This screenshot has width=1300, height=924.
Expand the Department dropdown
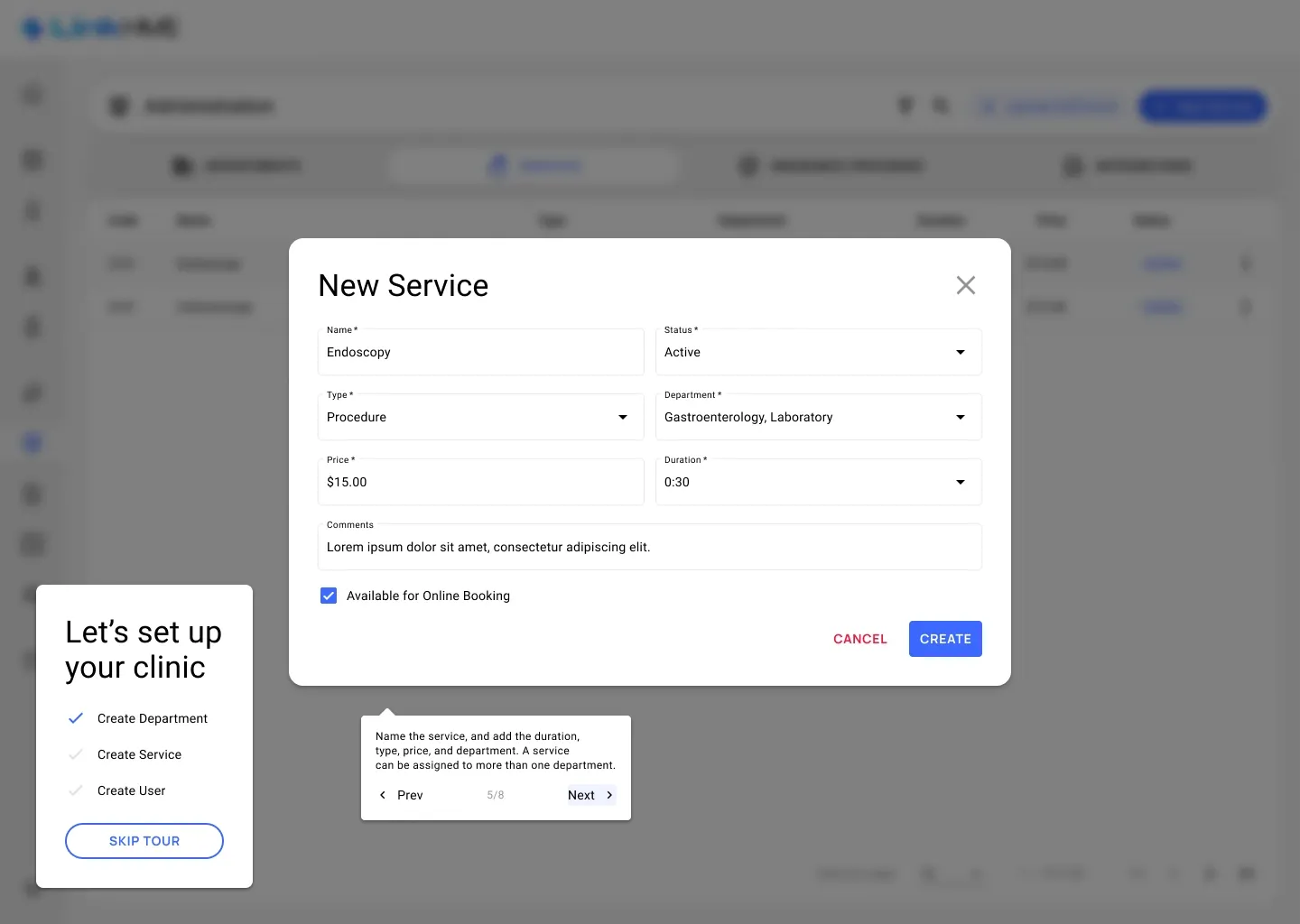(818, 417)
